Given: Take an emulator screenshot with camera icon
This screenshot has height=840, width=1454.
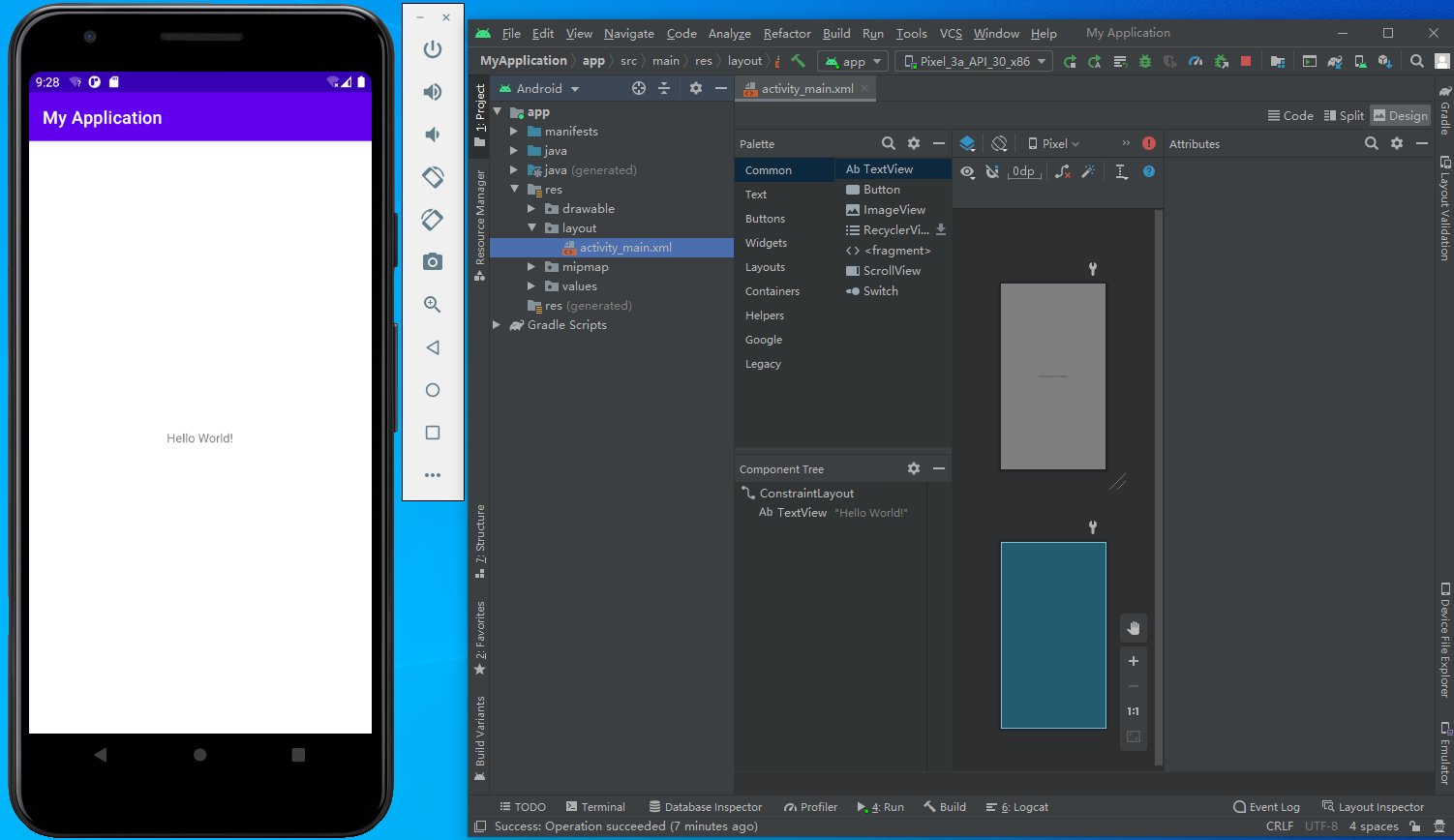Looking at the screenshot, I should pyautogui.click(x=433, y=261).
